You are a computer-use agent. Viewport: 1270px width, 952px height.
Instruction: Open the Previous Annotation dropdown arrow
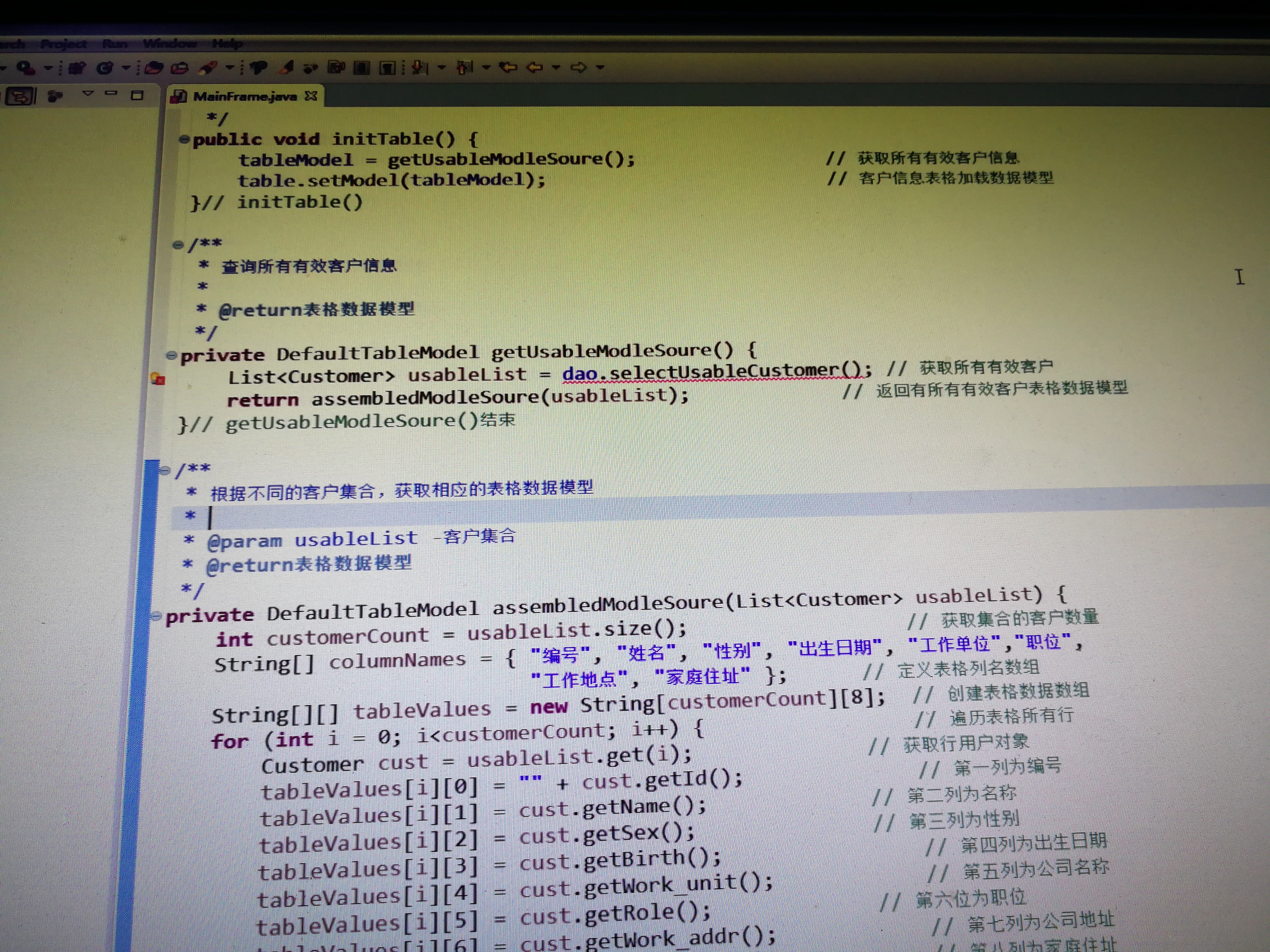[486, 67]
